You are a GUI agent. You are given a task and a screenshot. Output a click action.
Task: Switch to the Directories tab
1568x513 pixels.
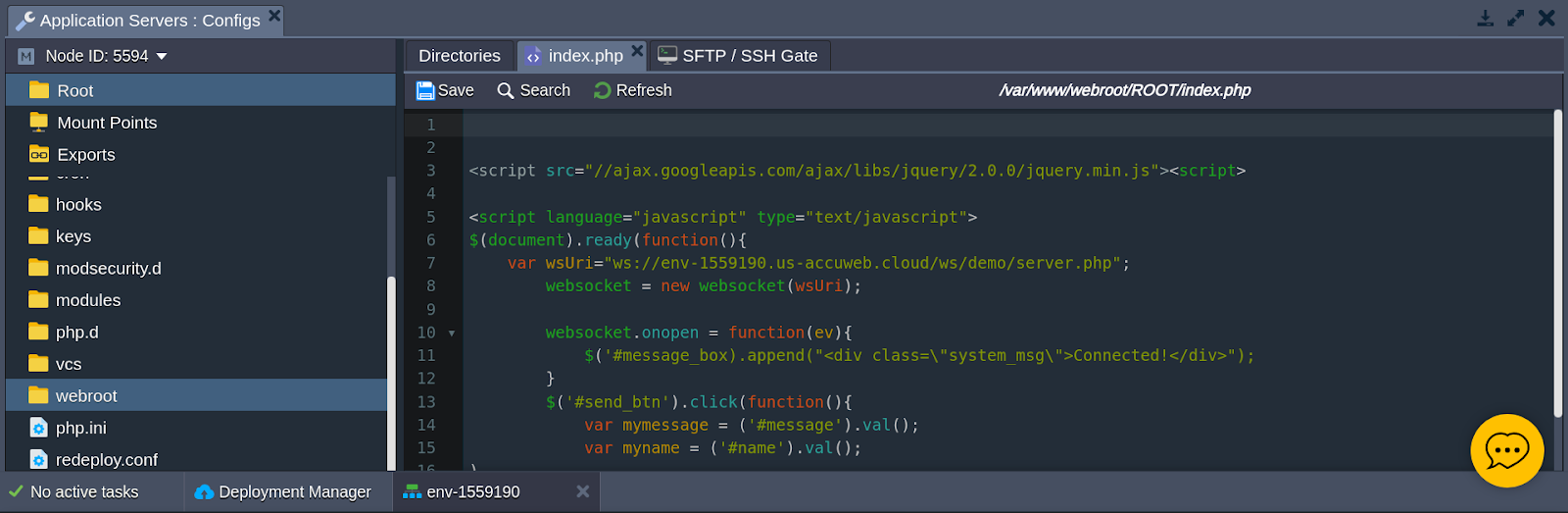[459, 56]
